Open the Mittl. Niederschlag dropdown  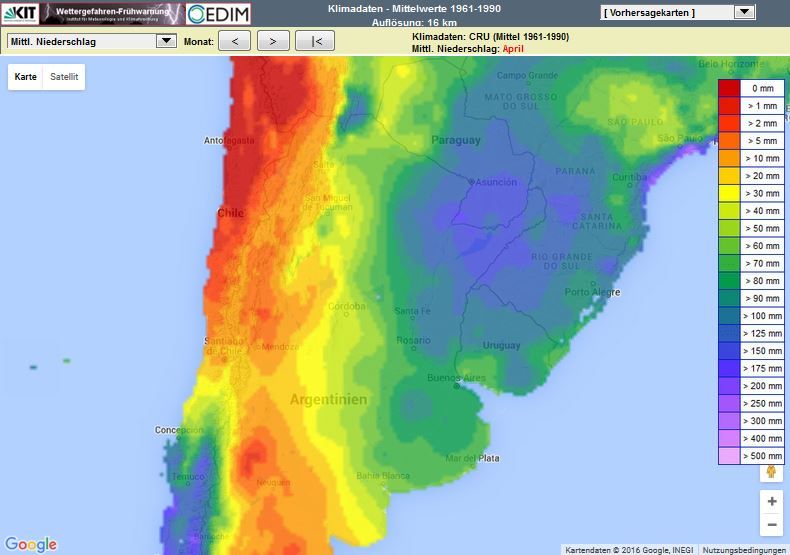[x=92, y=41]
